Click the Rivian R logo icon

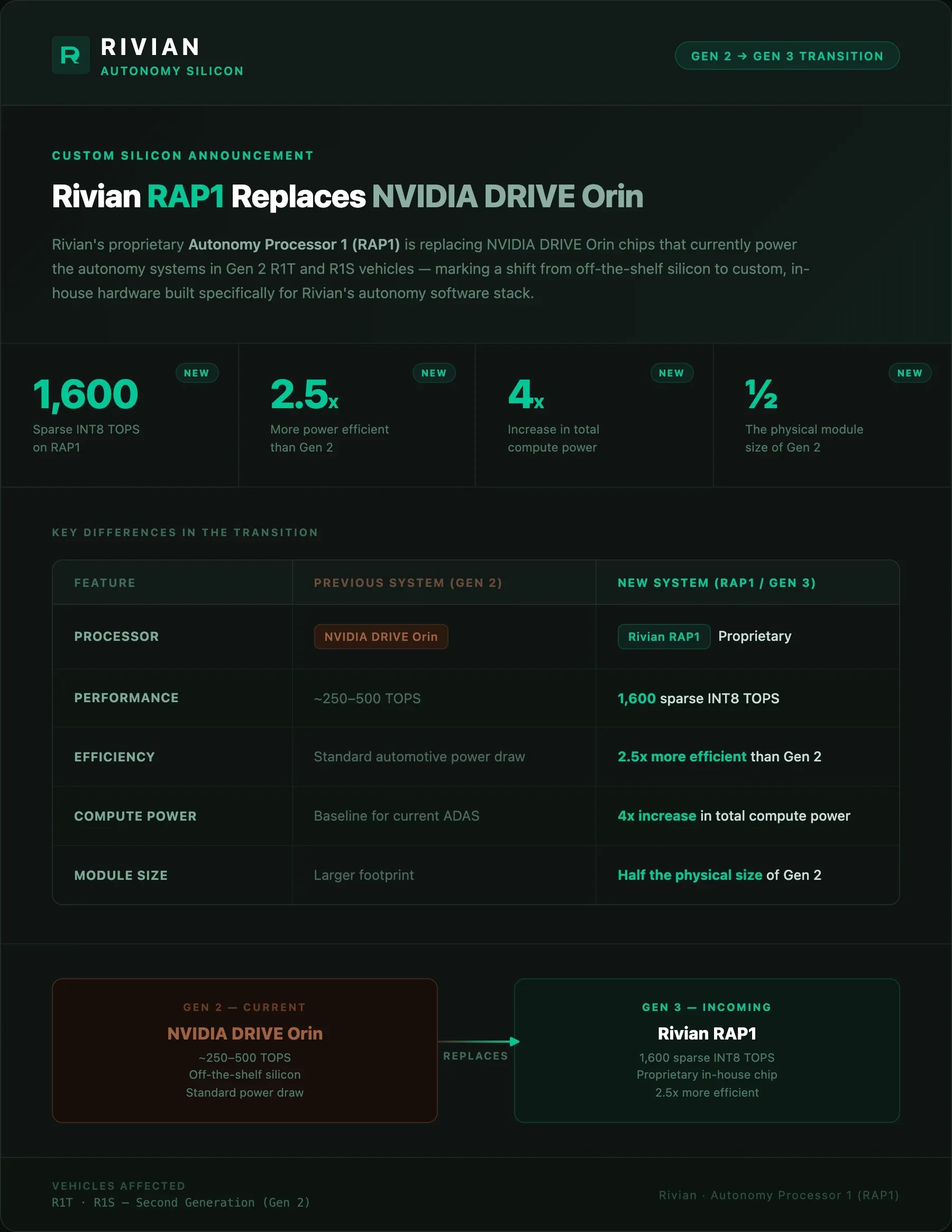point(70,56)
